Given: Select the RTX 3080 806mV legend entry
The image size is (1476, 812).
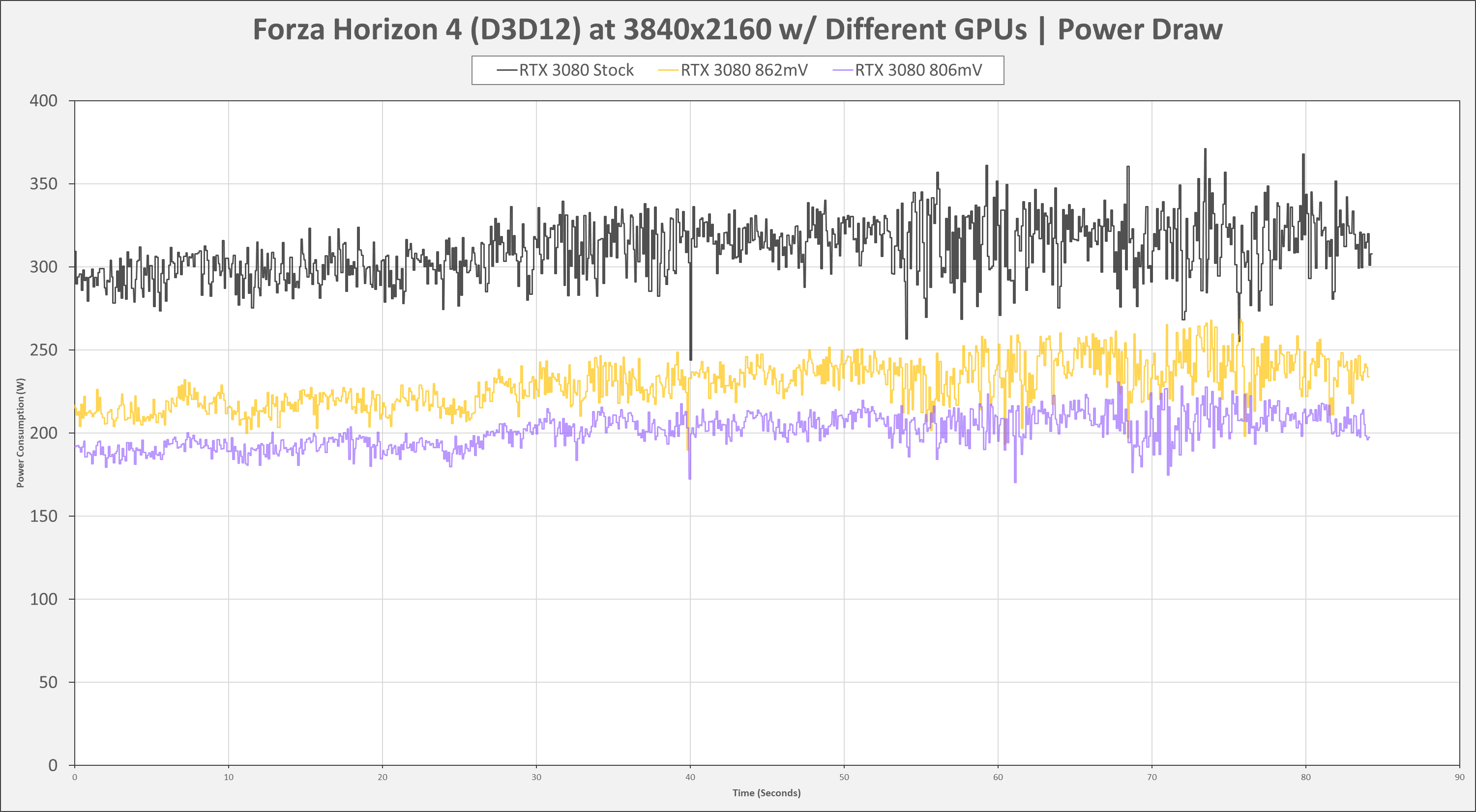Looking at the screenshot, I should tap(918, 70).
